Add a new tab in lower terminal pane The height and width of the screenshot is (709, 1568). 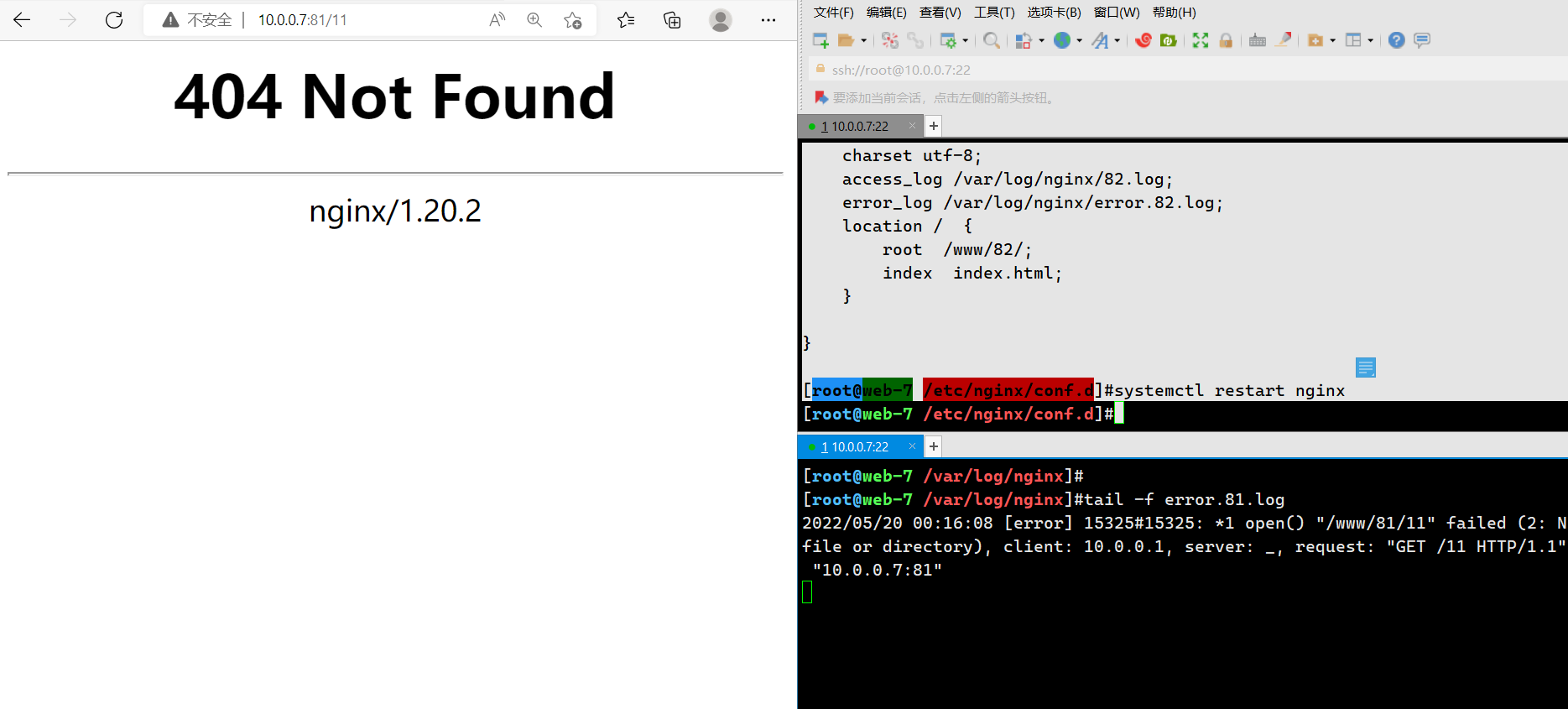point(934,446)
